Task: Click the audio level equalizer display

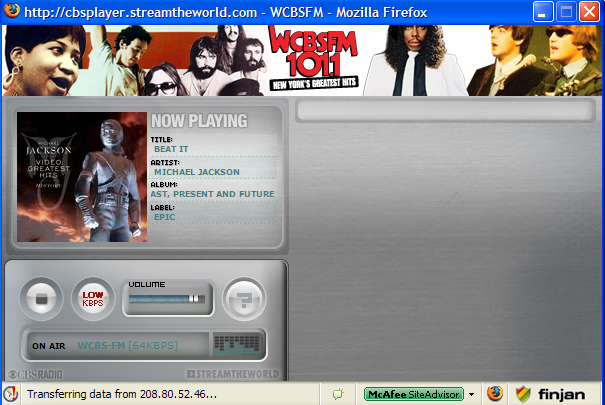Action: (x=238, y=345)
